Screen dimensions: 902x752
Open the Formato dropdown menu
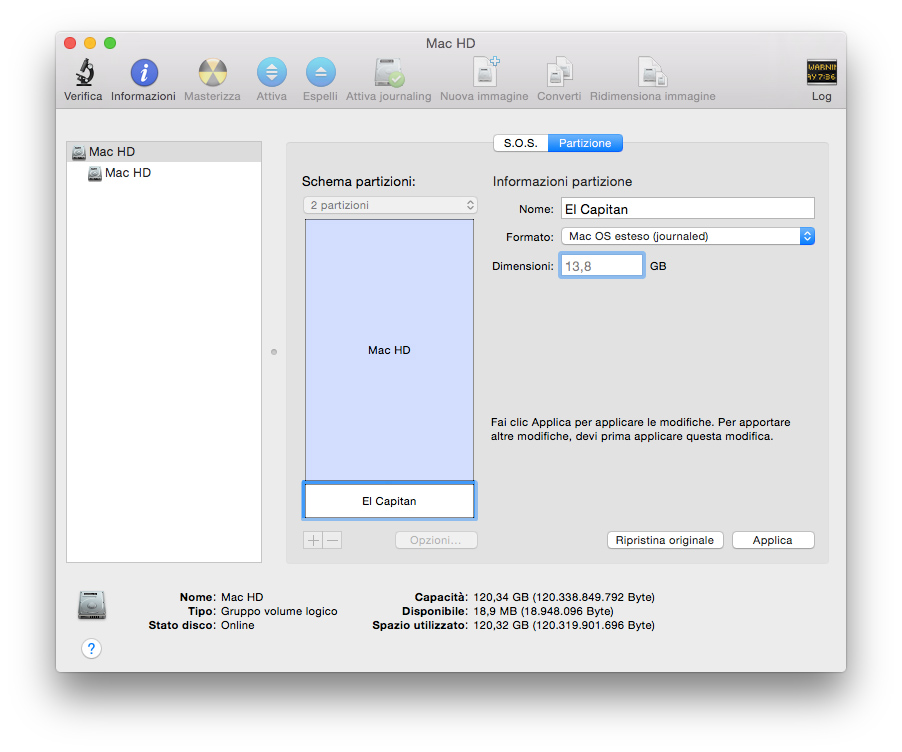click(687, 237)
